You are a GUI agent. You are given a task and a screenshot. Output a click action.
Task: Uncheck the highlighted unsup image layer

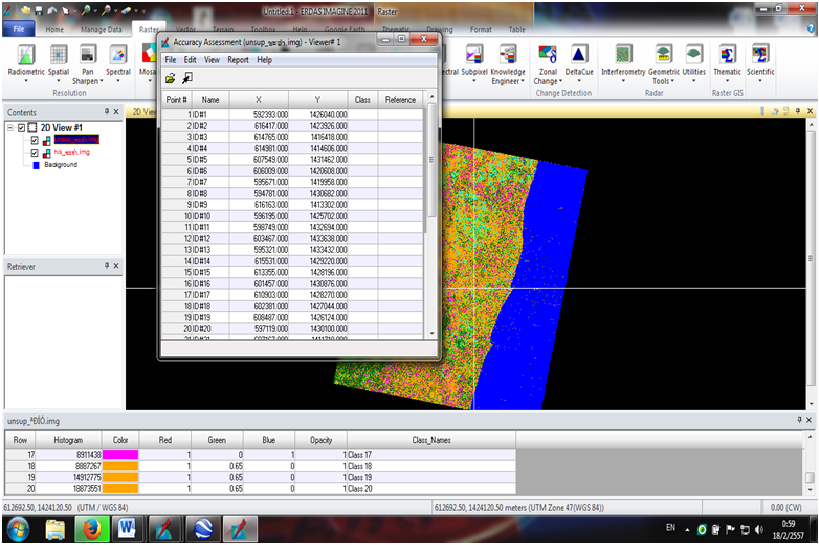point(35,141)
